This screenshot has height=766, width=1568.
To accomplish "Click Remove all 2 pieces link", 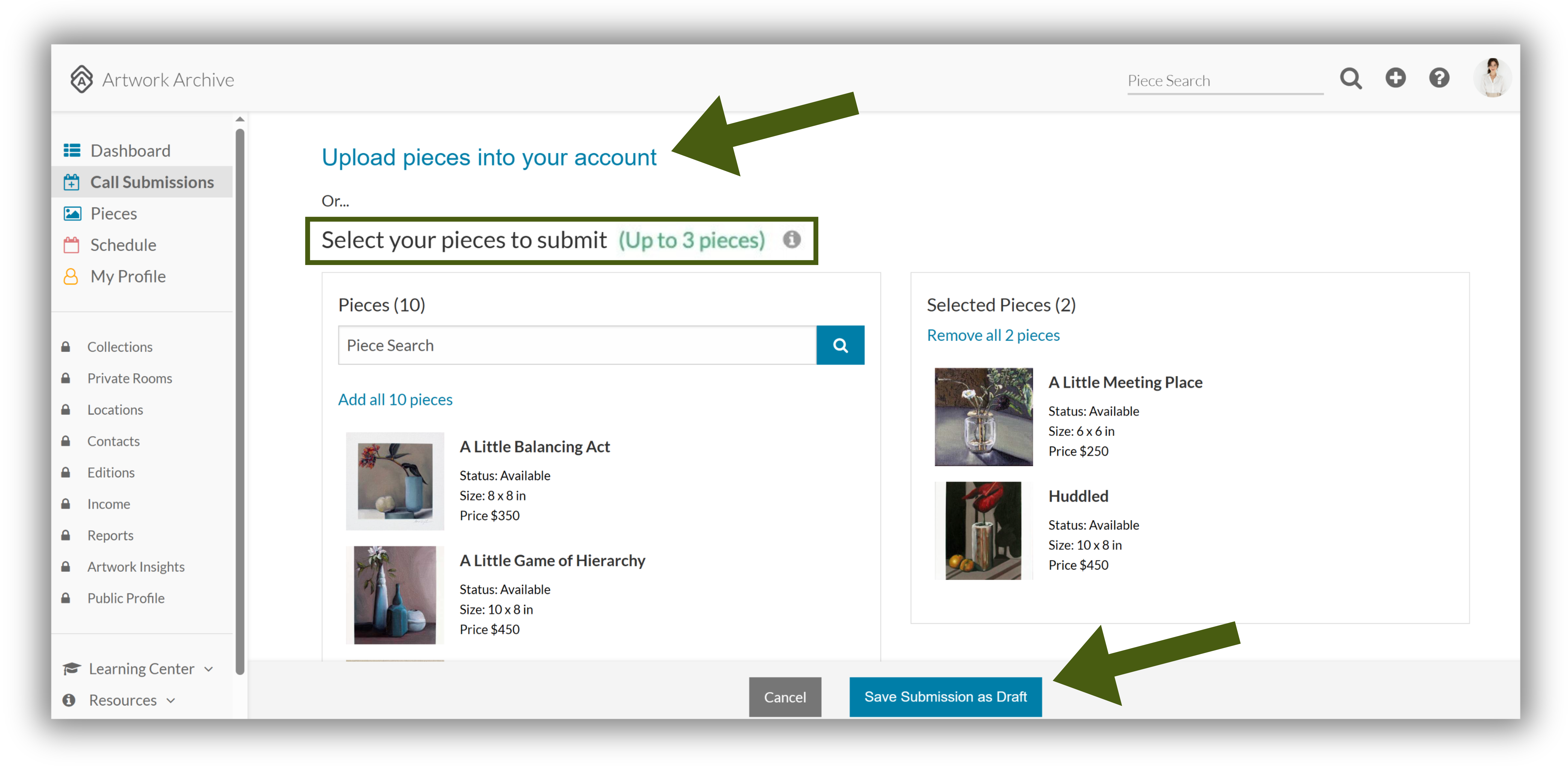I will pos(993,336).
